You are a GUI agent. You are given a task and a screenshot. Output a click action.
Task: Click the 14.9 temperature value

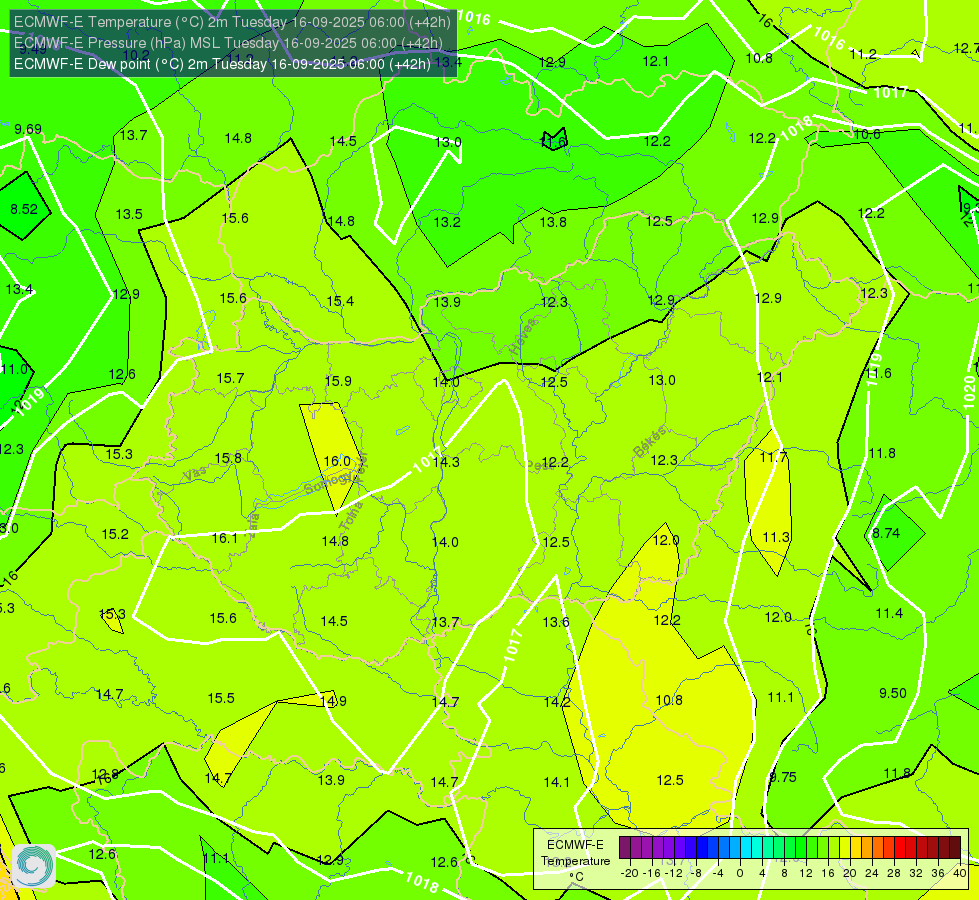[x=333, y=701]
